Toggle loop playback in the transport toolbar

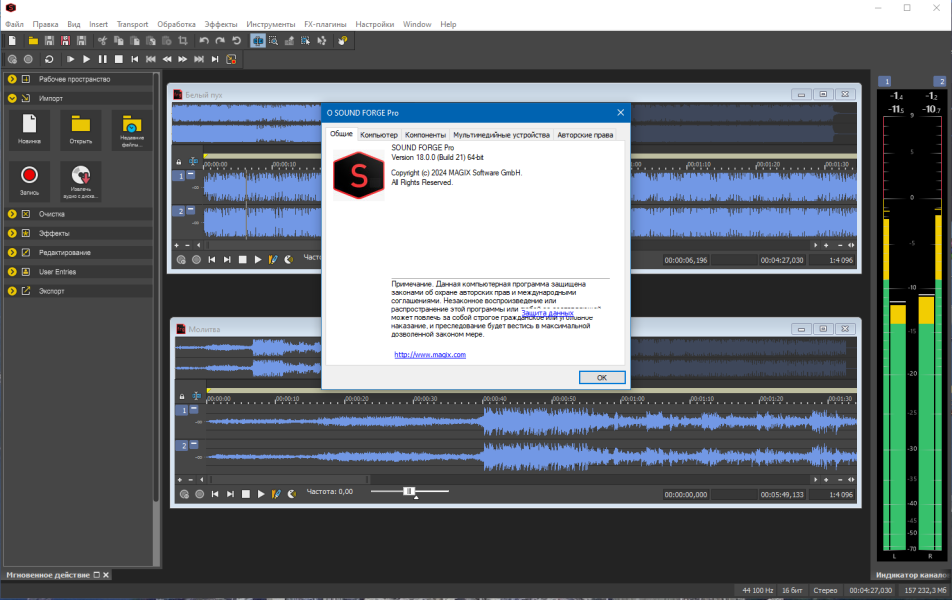(x=49, y=59)
